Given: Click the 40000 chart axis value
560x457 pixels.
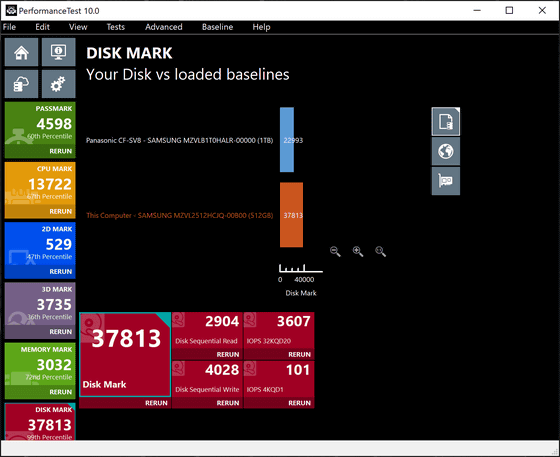Looking at the screenshot, I should pos(304,280).
